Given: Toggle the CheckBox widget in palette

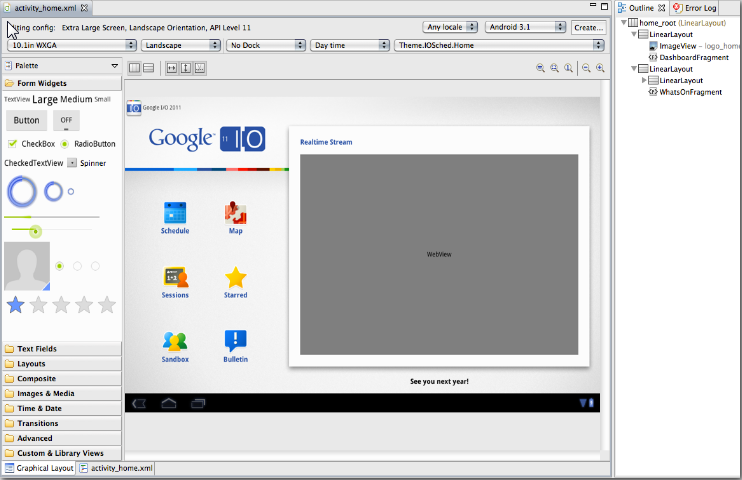Looking at the screenshot, I should [31, 143].
